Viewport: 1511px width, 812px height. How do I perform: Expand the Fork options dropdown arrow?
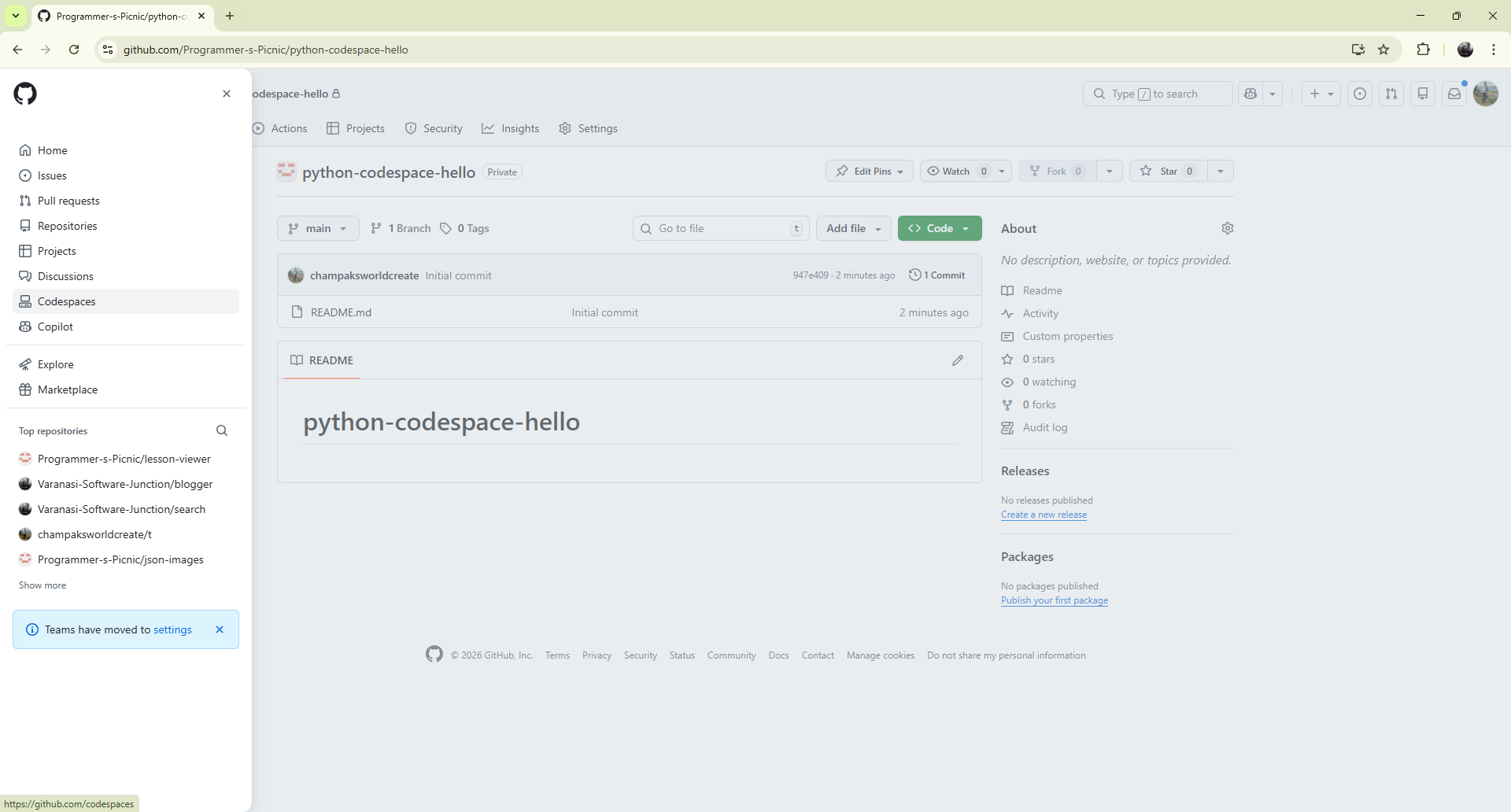coord(1110,171)
